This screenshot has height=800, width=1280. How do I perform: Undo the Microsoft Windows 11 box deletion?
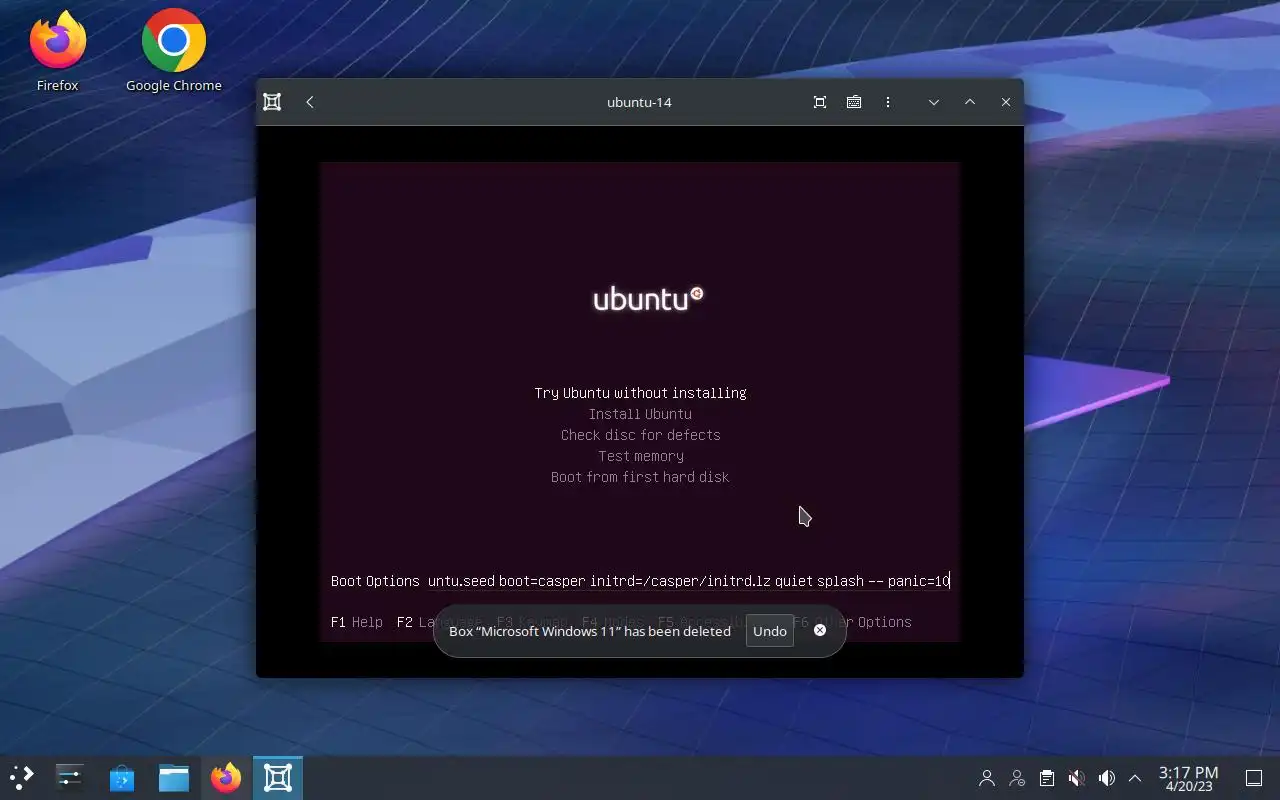770,631
